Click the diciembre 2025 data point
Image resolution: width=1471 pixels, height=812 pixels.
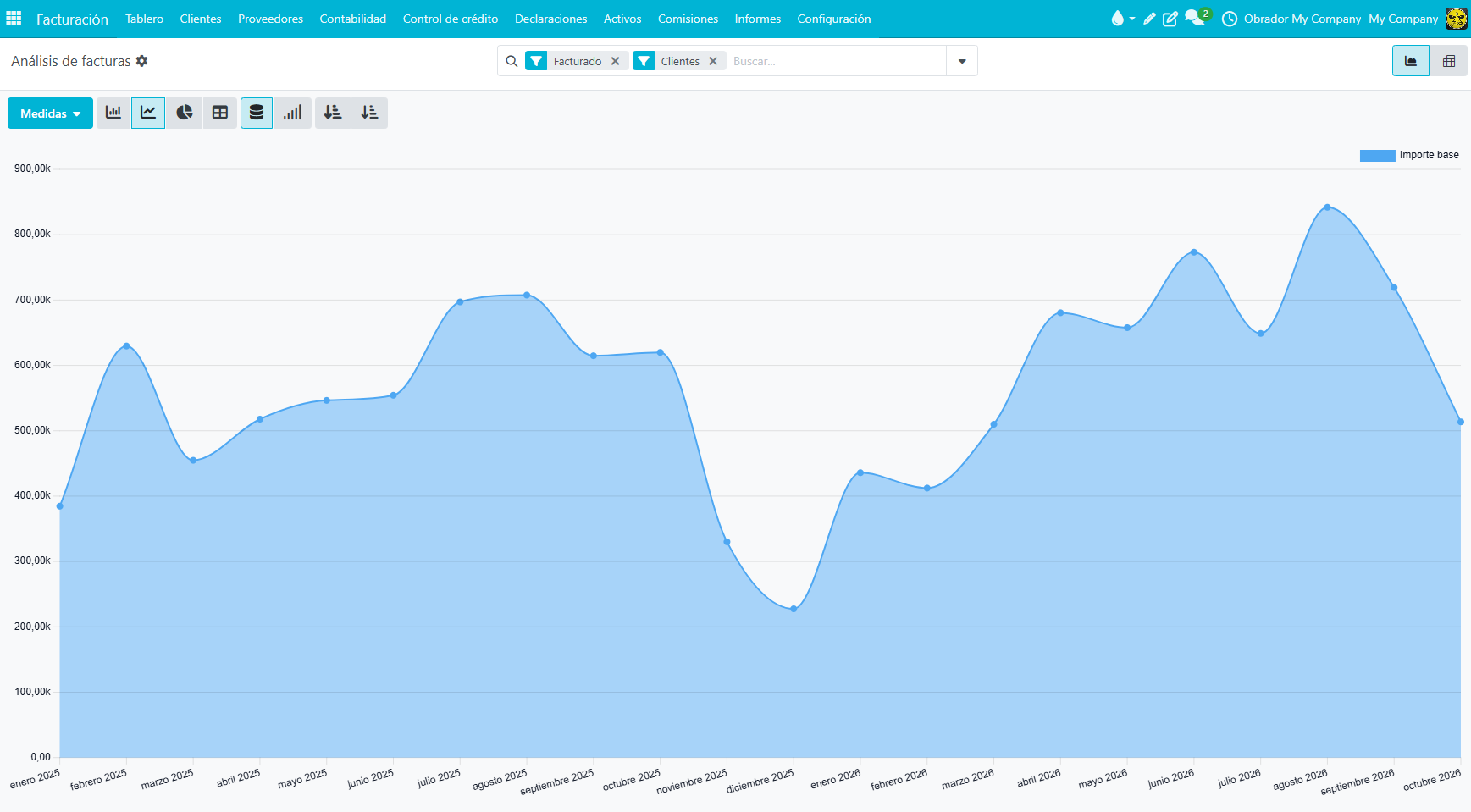(x=794, y=609)
